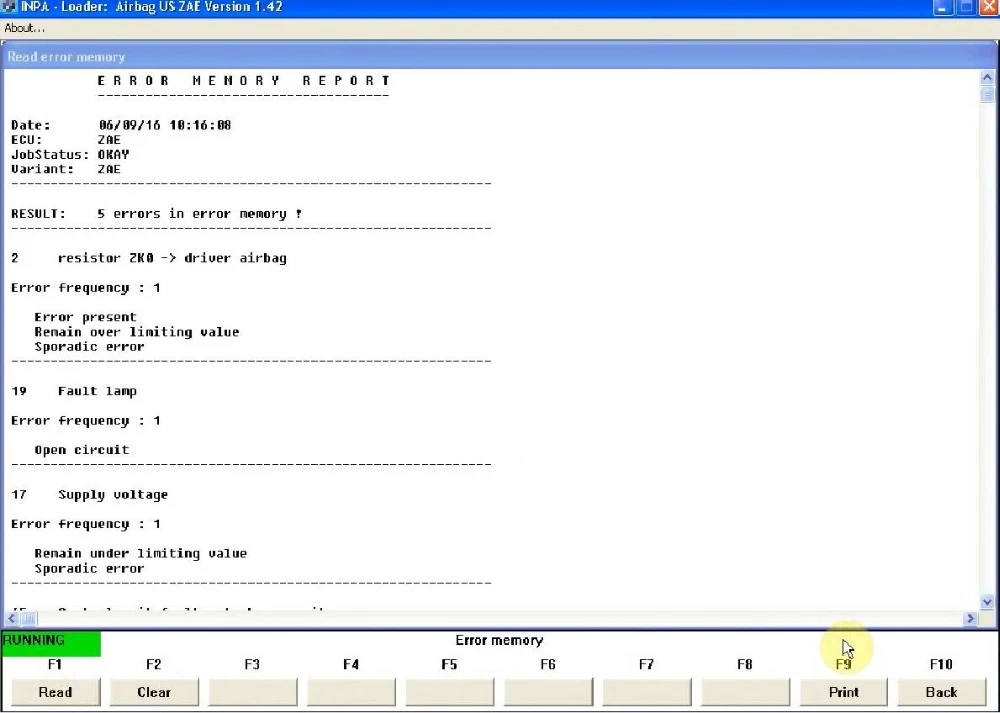Close the INPA Loader window
Viewport: 1000px width, 713px height.
coord(989,8)
